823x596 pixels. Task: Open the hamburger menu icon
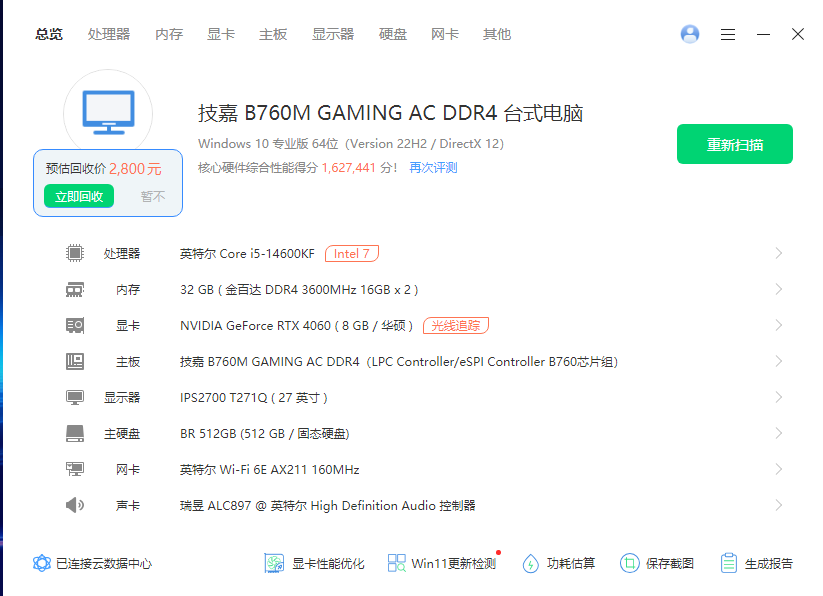727,35
